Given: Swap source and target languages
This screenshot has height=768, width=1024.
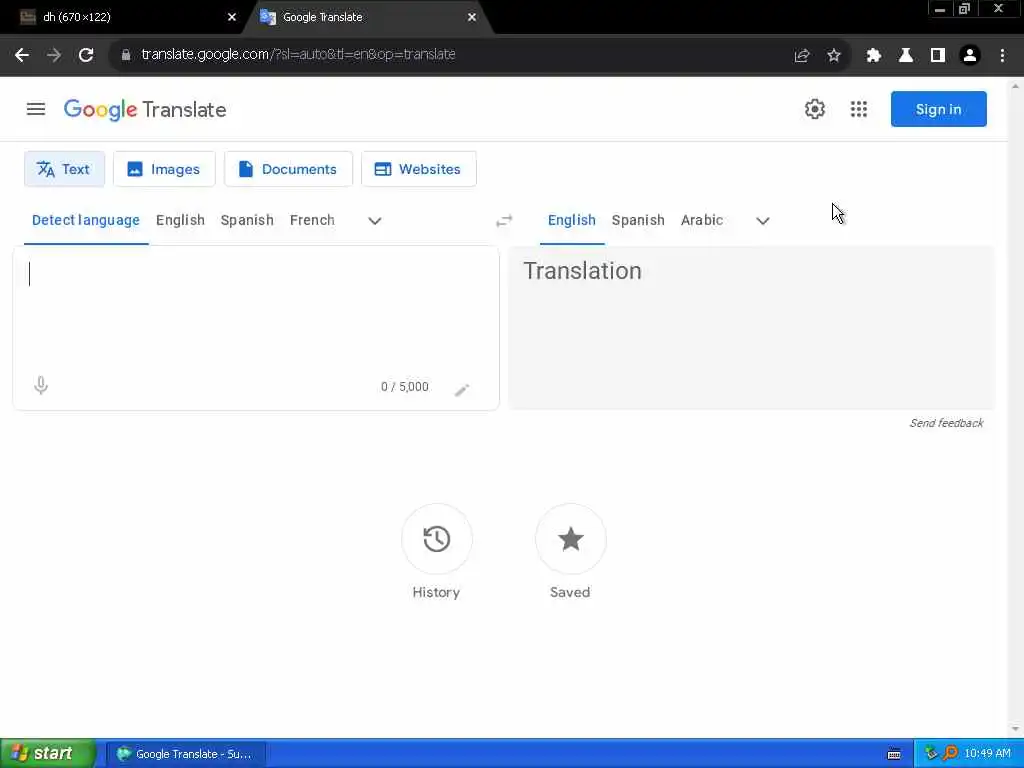Looking at the screenshot, I should click(x=504, y=221).
